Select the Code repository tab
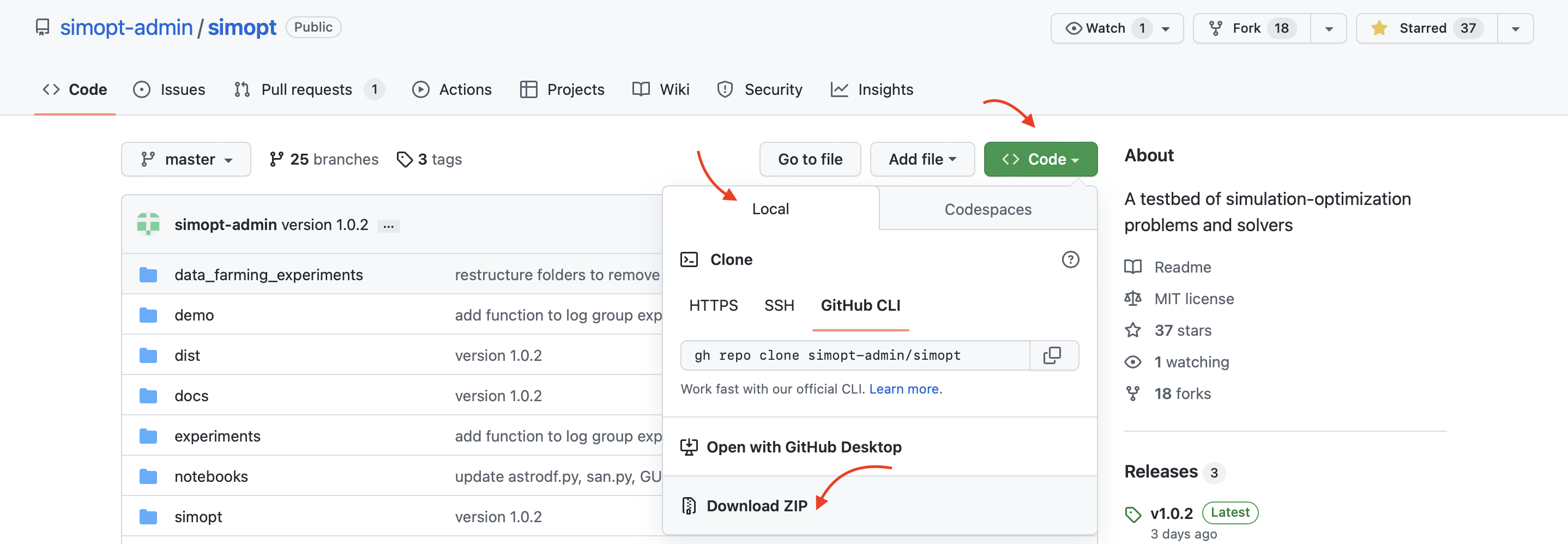Viewport: 1568px width, 544px height. (x=75, y=89)
